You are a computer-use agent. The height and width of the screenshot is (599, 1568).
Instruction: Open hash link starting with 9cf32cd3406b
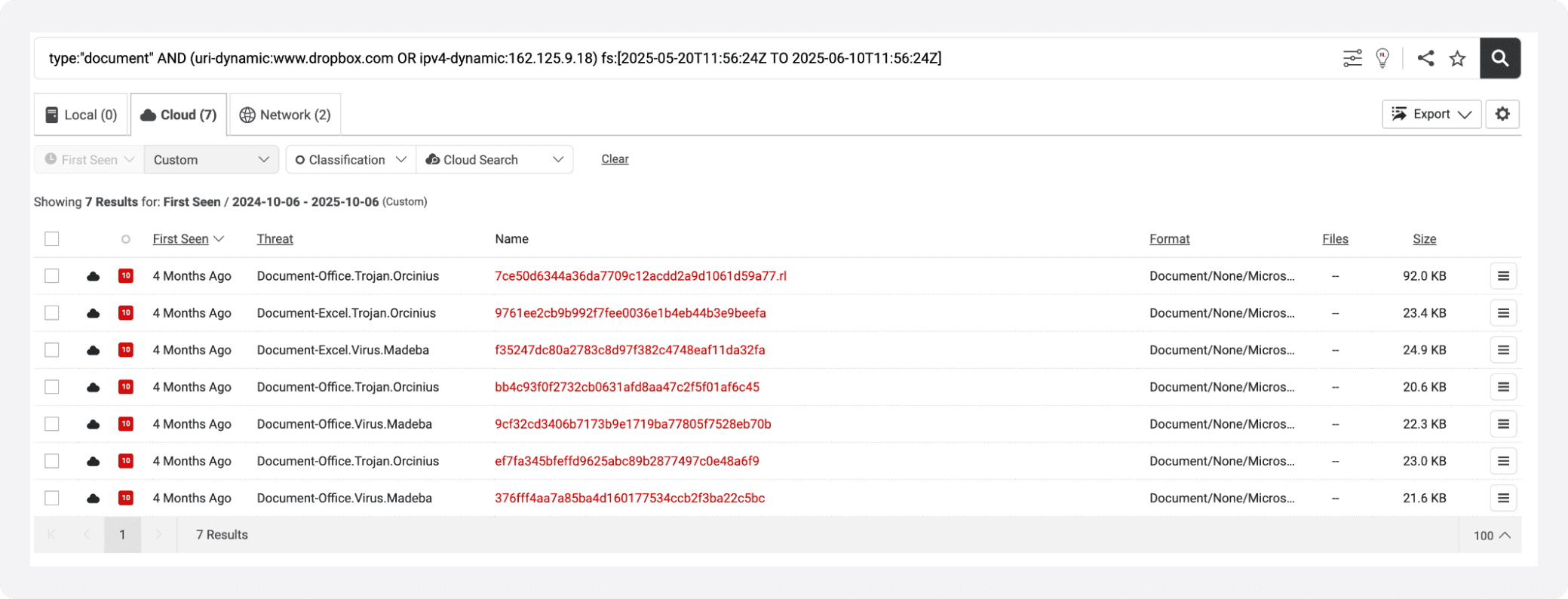tap(633, 424)
